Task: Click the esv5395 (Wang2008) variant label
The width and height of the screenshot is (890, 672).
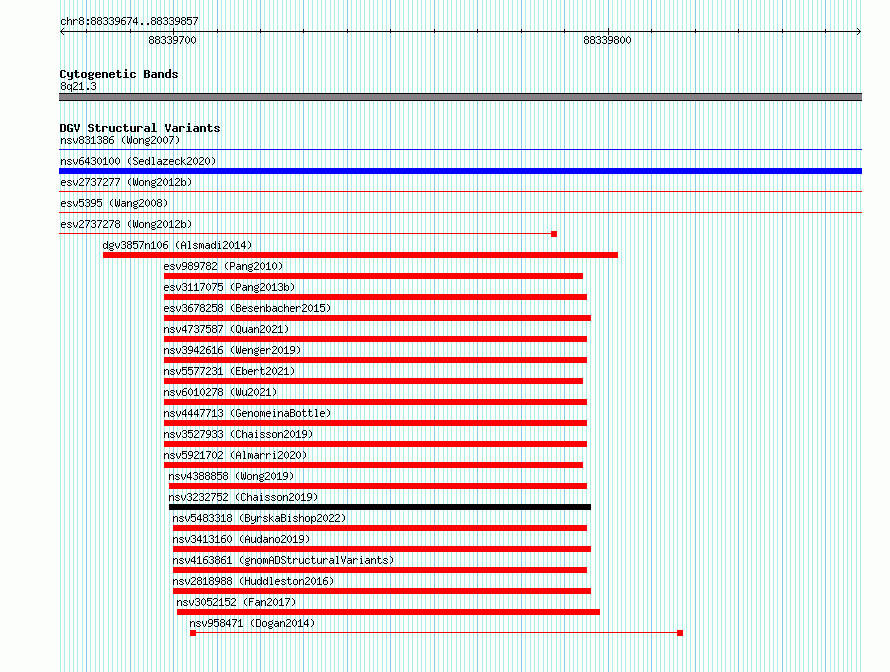Action: (114, 203)
